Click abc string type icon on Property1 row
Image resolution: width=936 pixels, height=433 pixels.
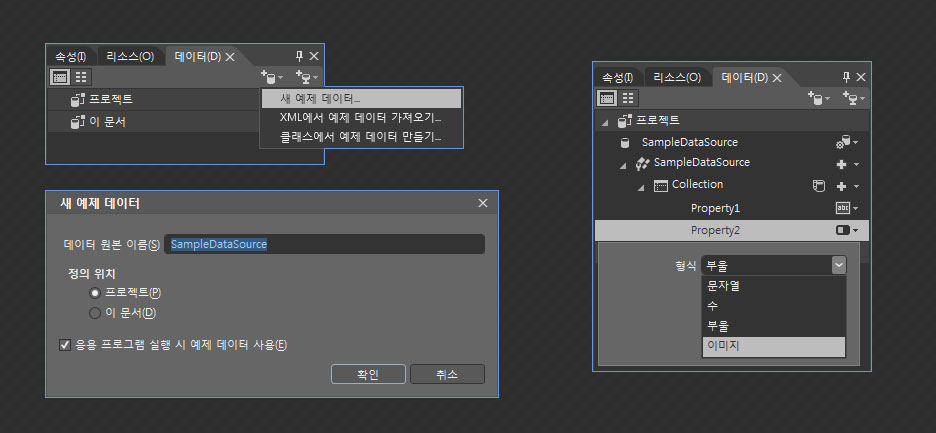pos(842,208)
